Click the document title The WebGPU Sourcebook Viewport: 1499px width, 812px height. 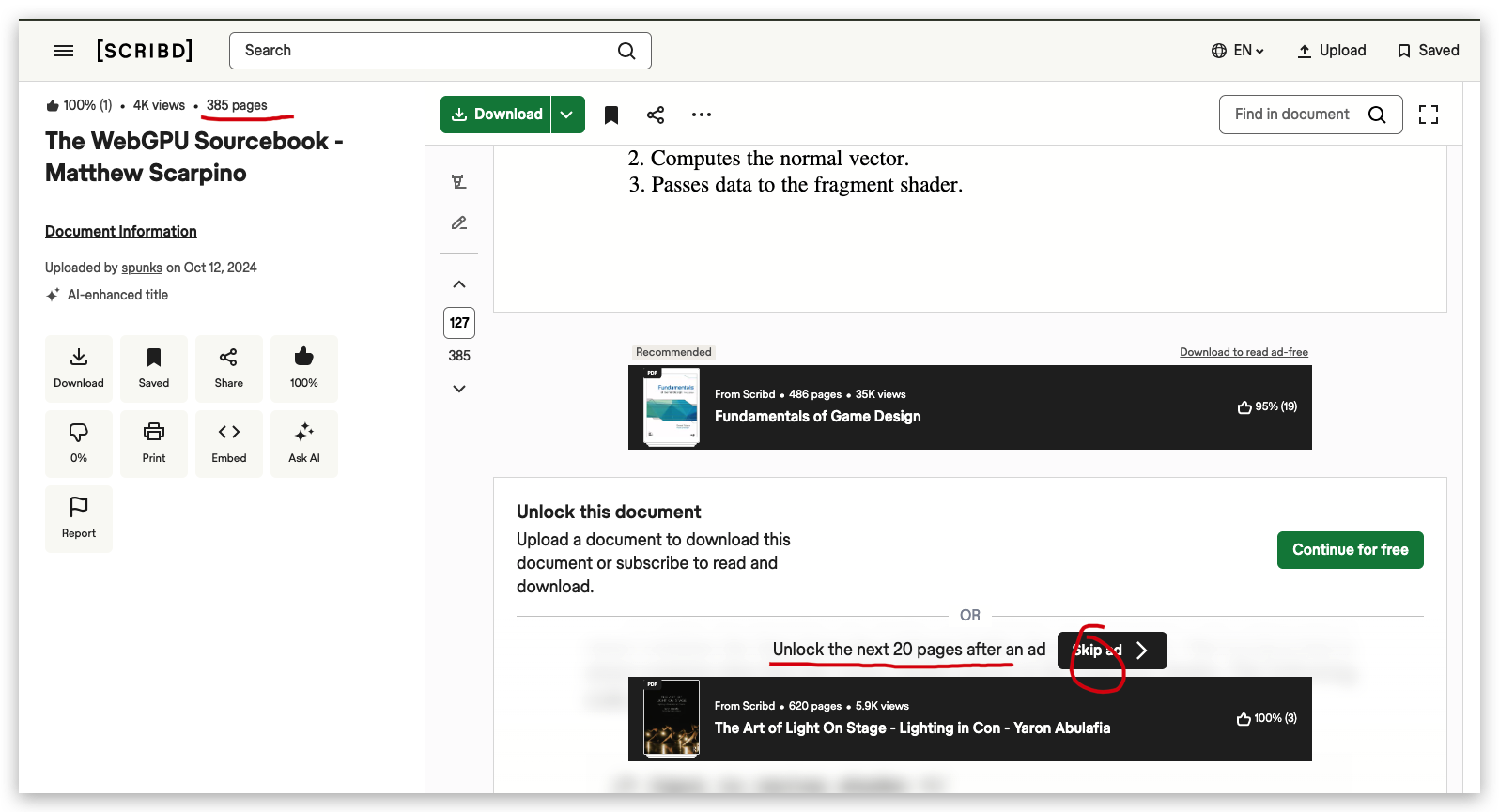pos(194,157)
